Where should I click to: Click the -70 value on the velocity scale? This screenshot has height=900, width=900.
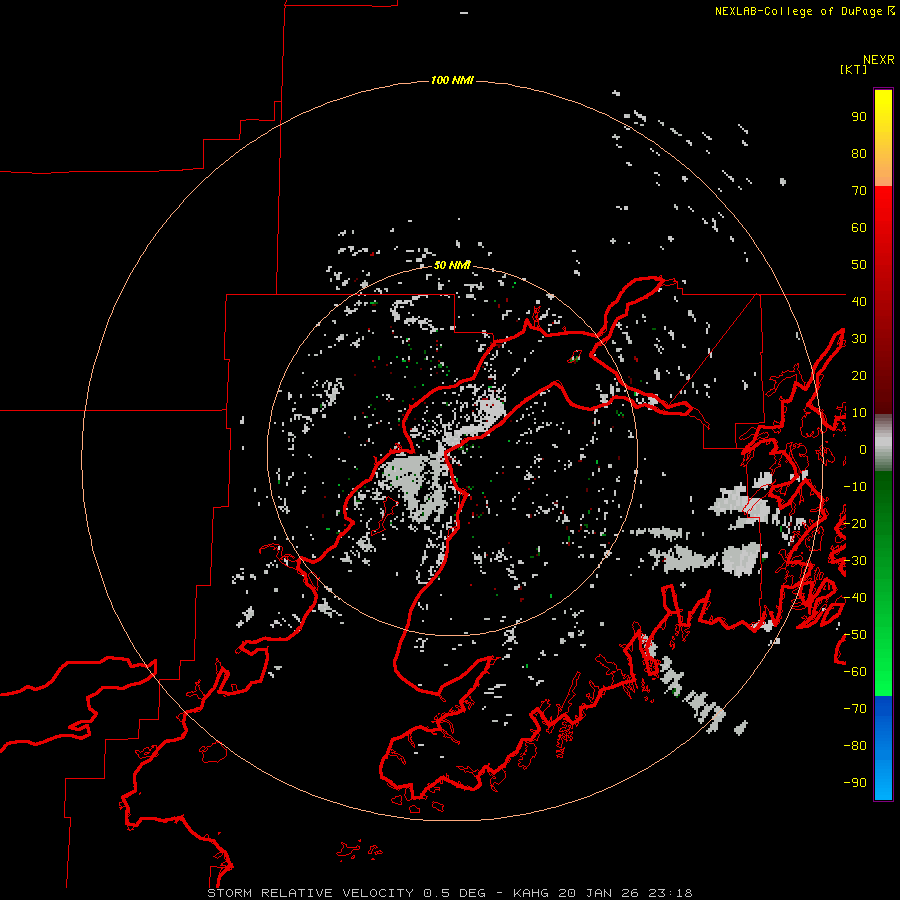pyautogui.click(x=855, y=709)
